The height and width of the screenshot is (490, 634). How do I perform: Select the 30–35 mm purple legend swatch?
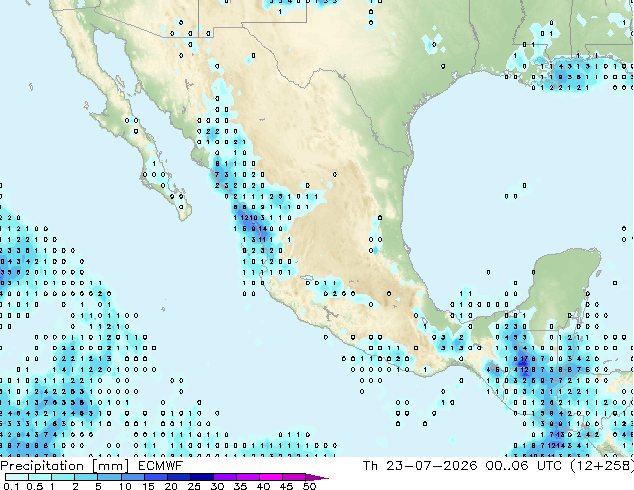[x=225, y=477]
